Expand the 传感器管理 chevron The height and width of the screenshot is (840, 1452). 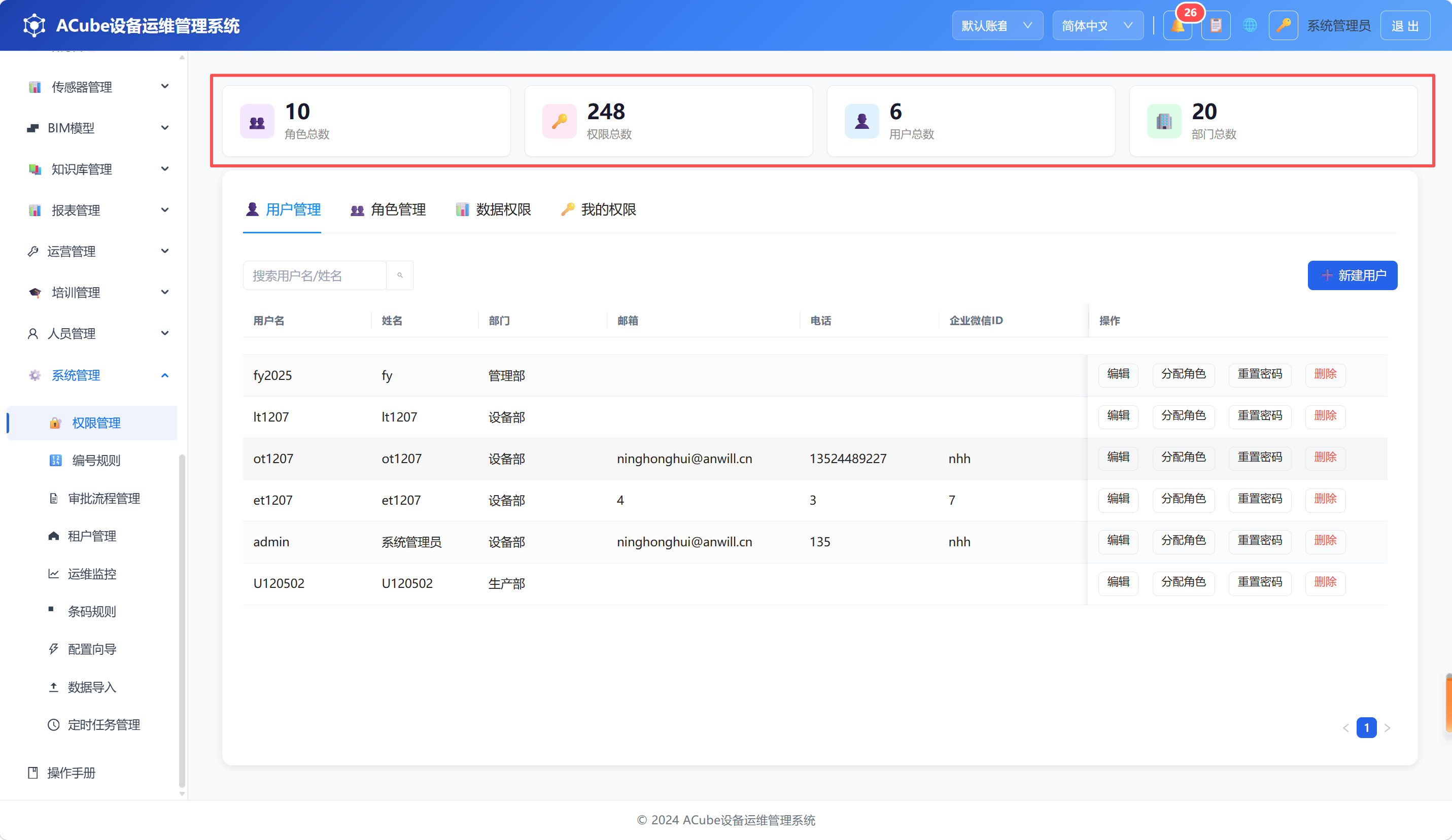click(165, 86)
